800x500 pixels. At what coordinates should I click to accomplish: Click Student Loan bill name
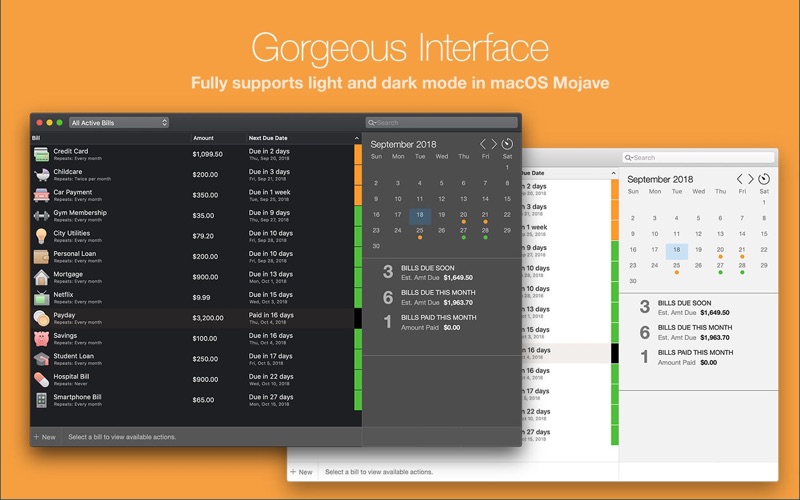(73, 356)
